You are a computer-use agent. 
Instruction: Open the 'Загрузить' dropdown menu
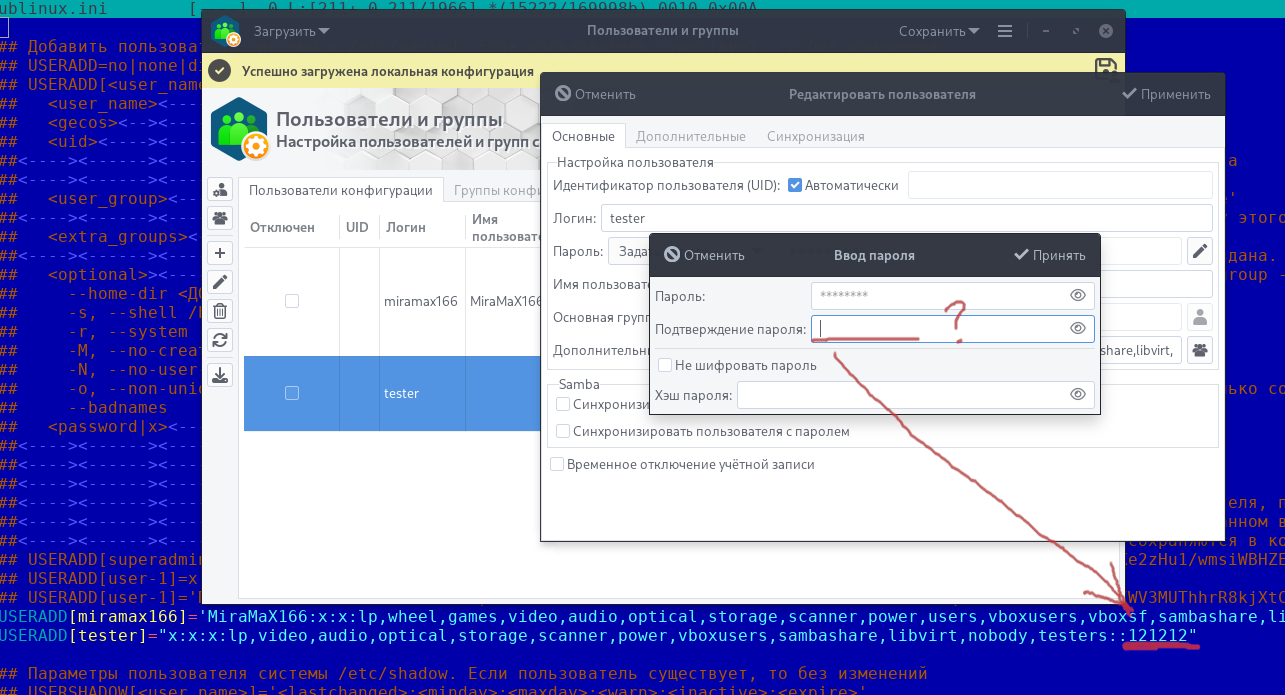tap(292, 31)
